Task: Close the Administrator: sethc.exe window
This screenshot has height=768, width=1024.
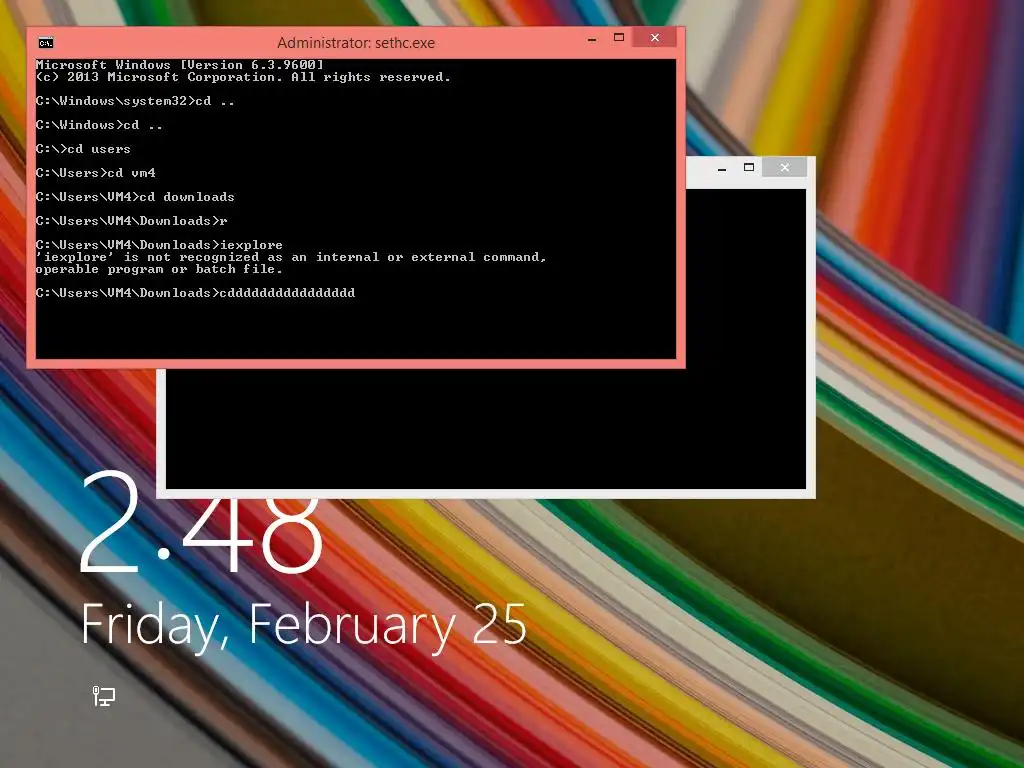Action: 655,38
